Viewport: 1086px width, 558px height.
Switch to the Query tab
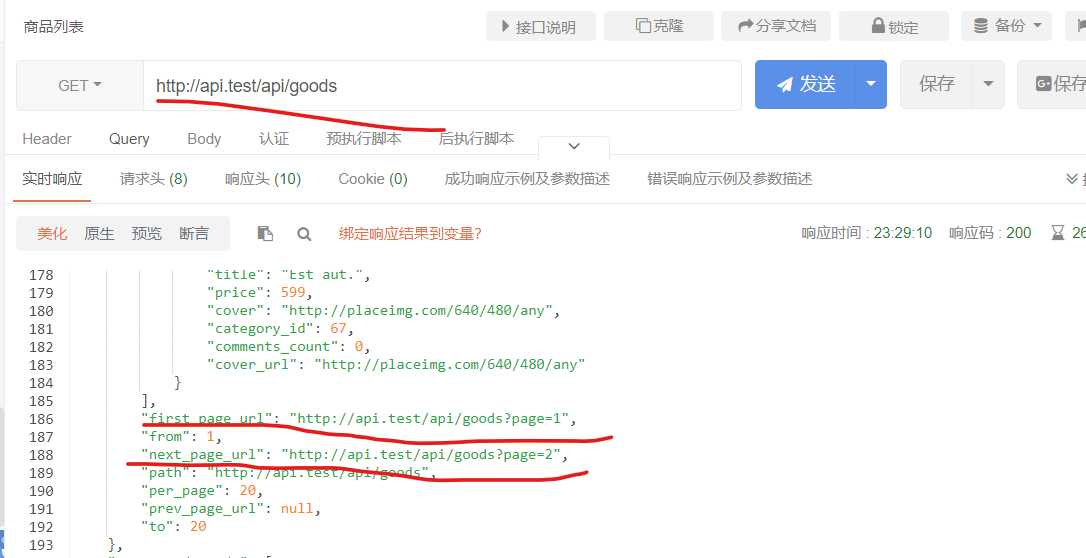(x=129, y=139)
